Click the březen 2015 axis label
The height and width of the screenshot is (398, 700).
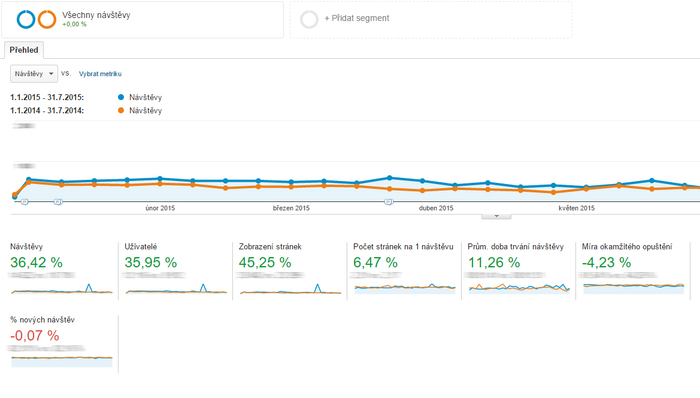click(291, 208)
